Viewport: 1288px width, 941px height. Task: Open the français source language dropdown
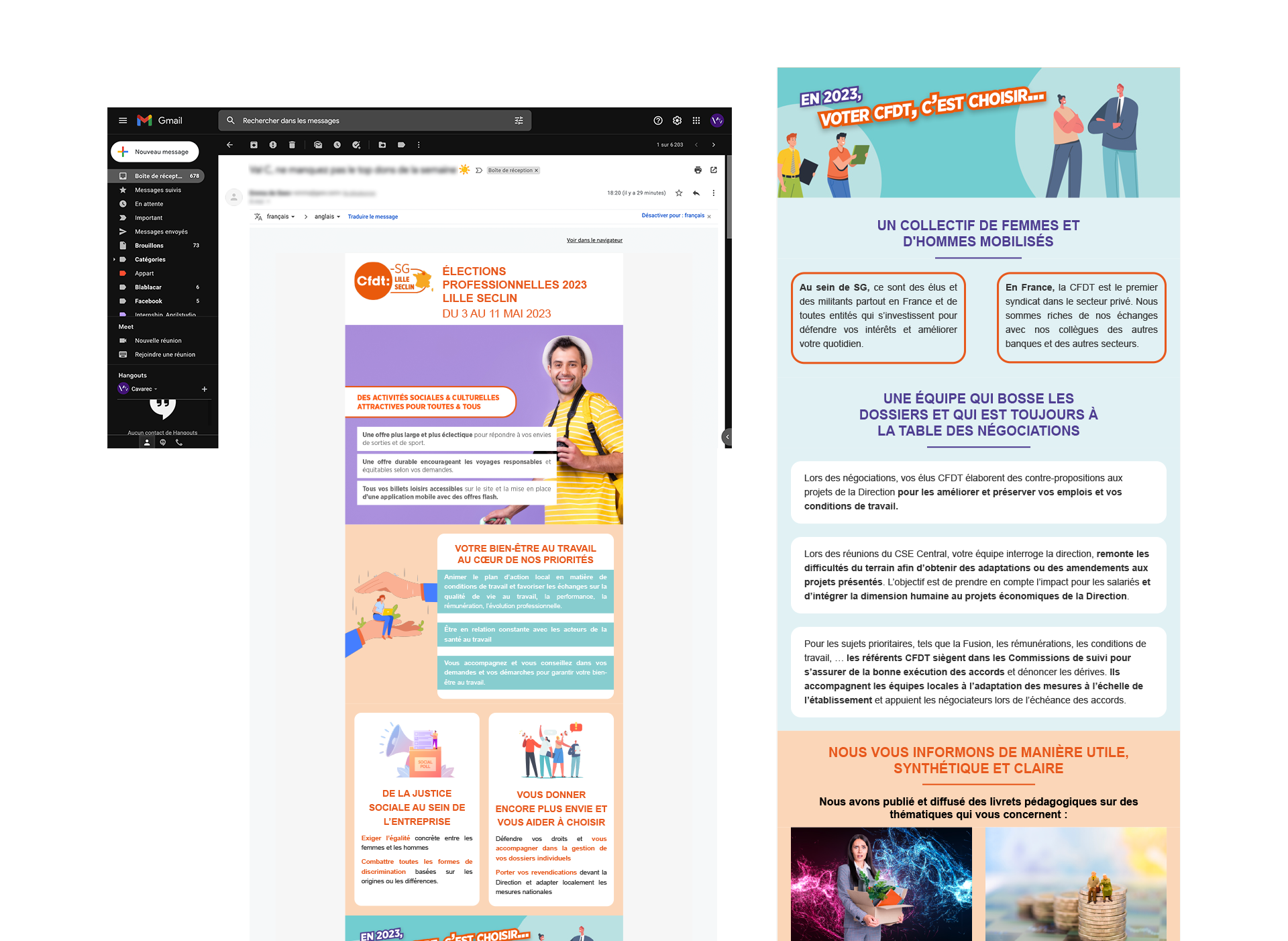click(x=281, y=217)
